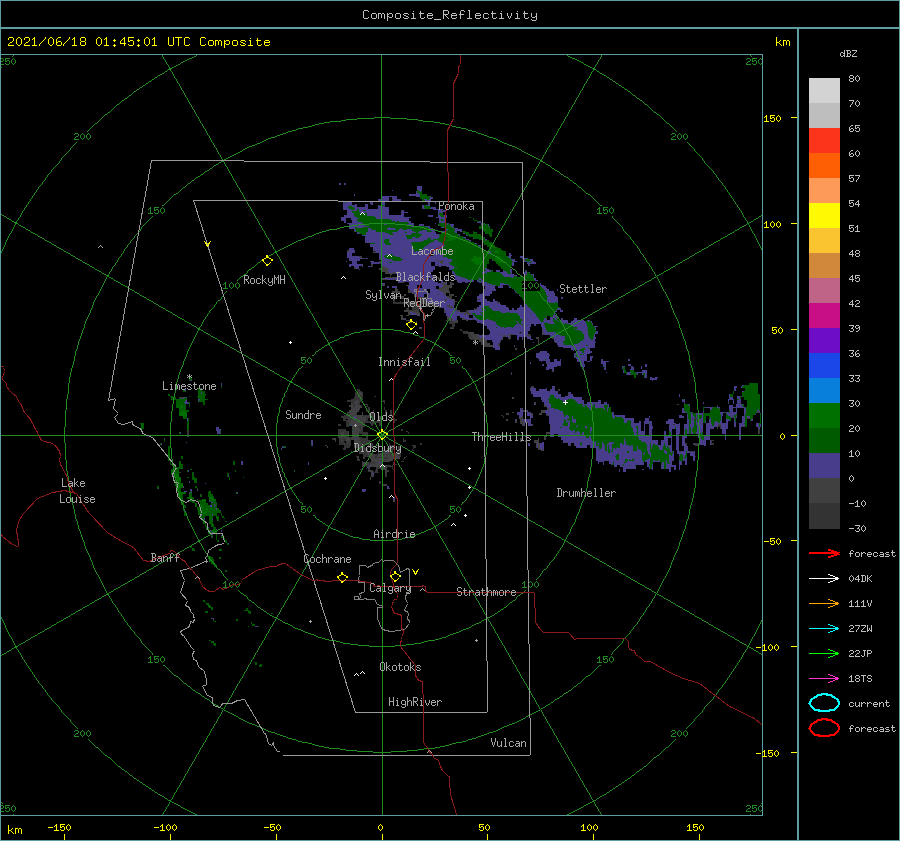Click the yellow diamond marker near Cochrane
Viewport: 900px width, 841px height.
[x=342, y=577]
